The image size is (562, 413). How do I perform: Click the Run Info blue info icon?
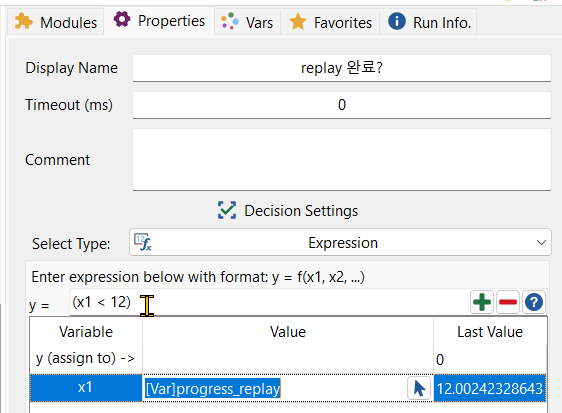397,21
